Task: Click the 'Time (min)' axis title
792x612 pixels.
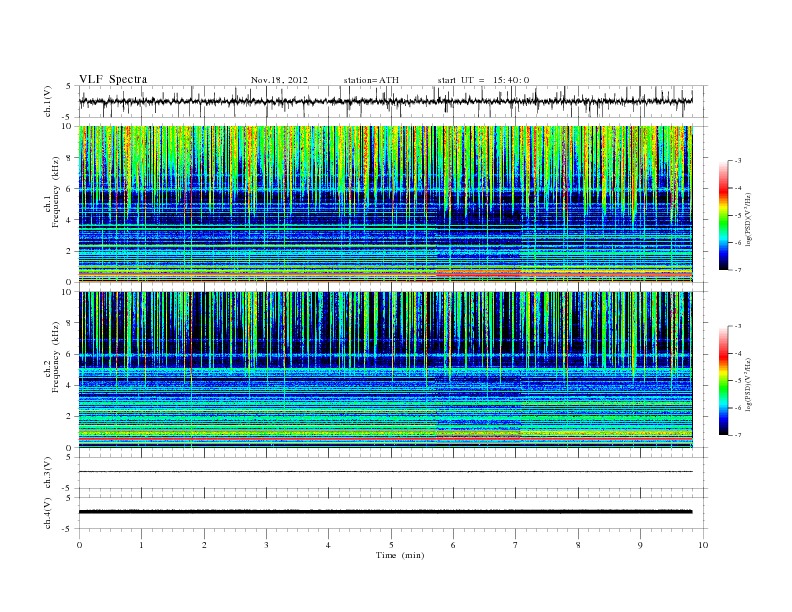Action: click(x=400, y=555)
